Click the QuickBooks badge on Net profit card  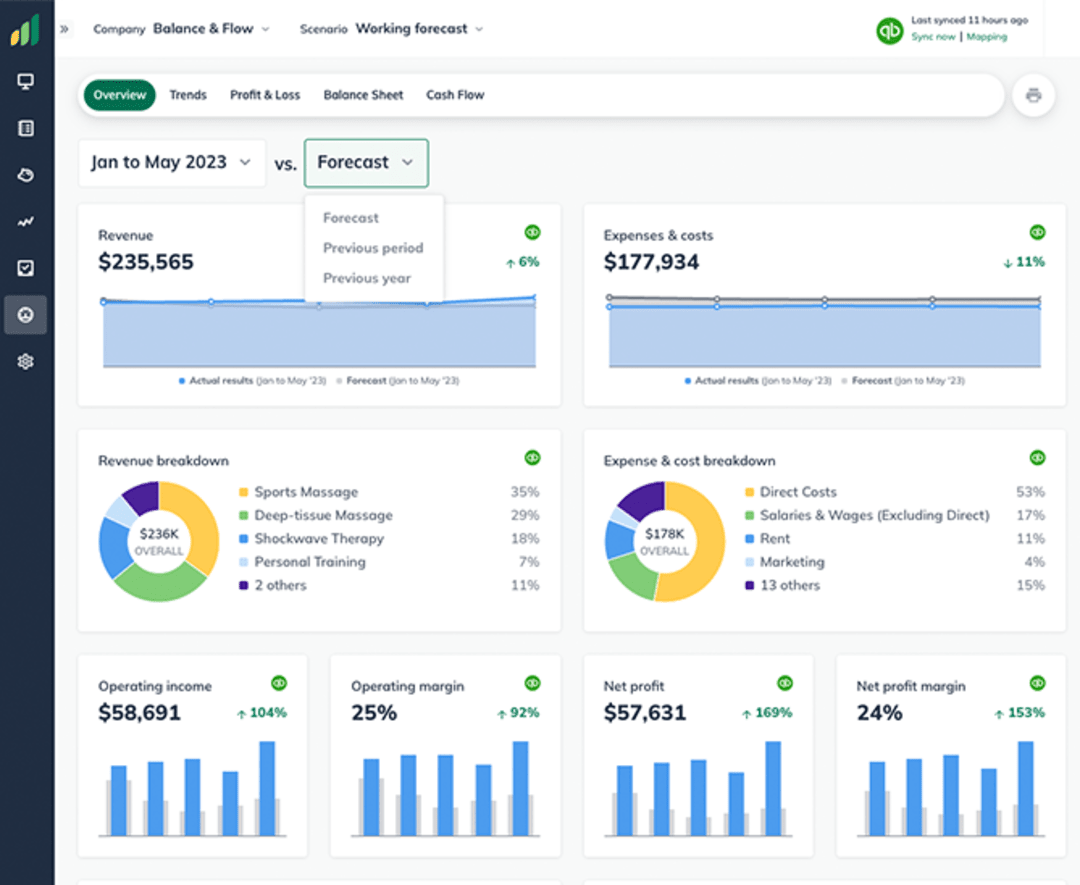tap(785, 683)
